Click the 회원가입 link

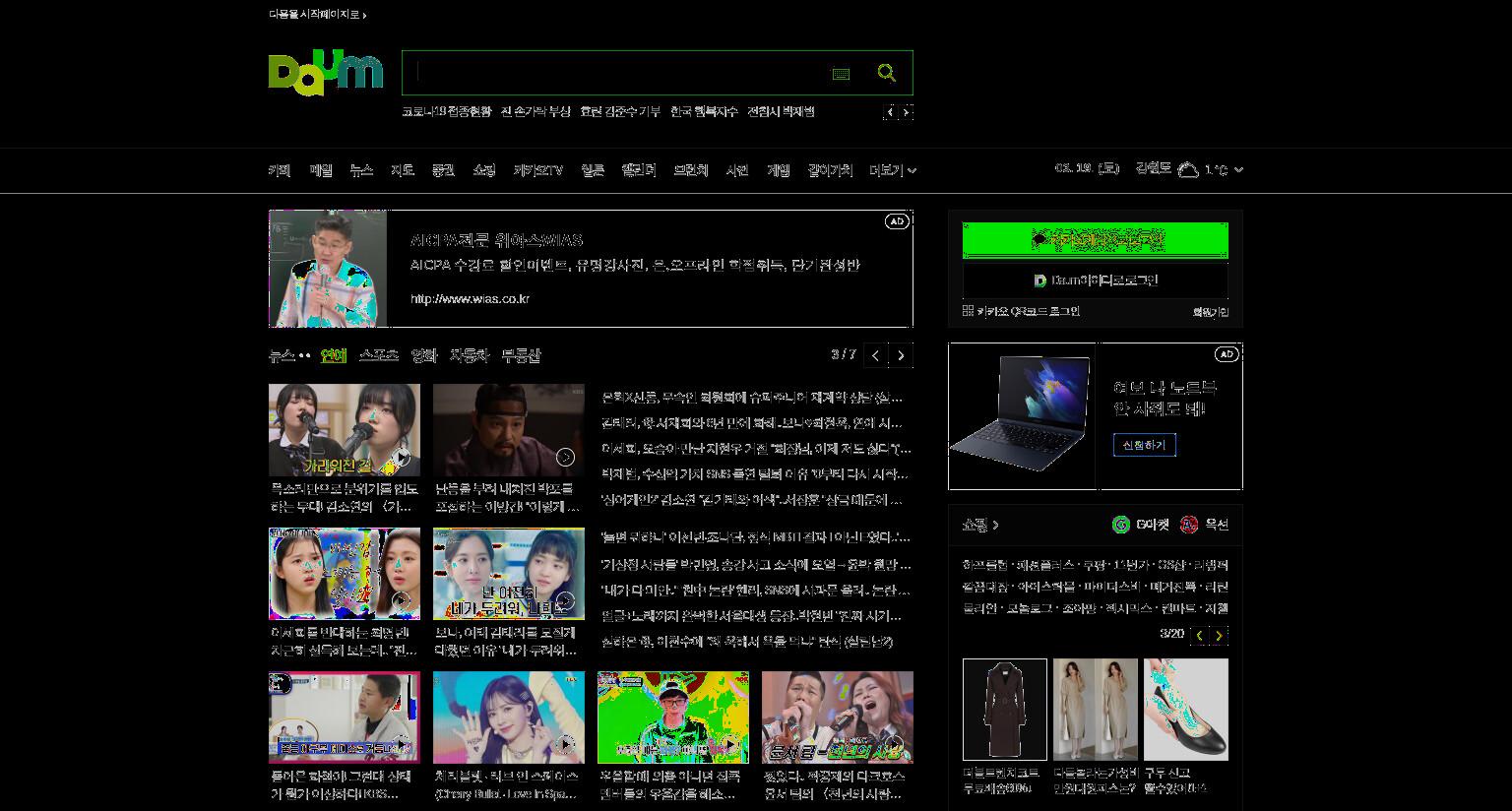coord(1211,312)
